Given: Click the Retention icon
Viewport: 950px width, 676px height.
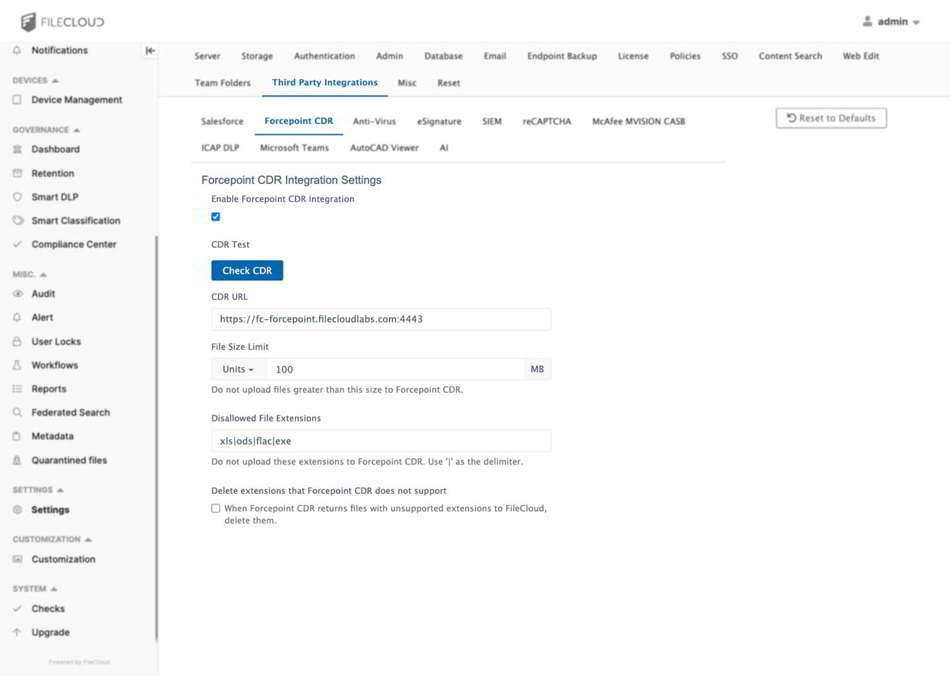Looking at the screenshot, I should [x=17, y=173].
